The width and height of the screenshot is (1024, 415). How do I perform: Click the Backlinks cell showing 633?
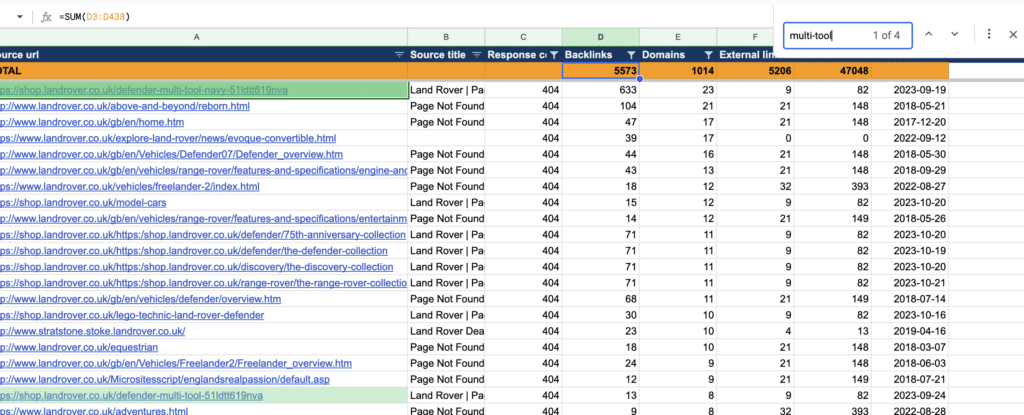[x=600, y=90]
